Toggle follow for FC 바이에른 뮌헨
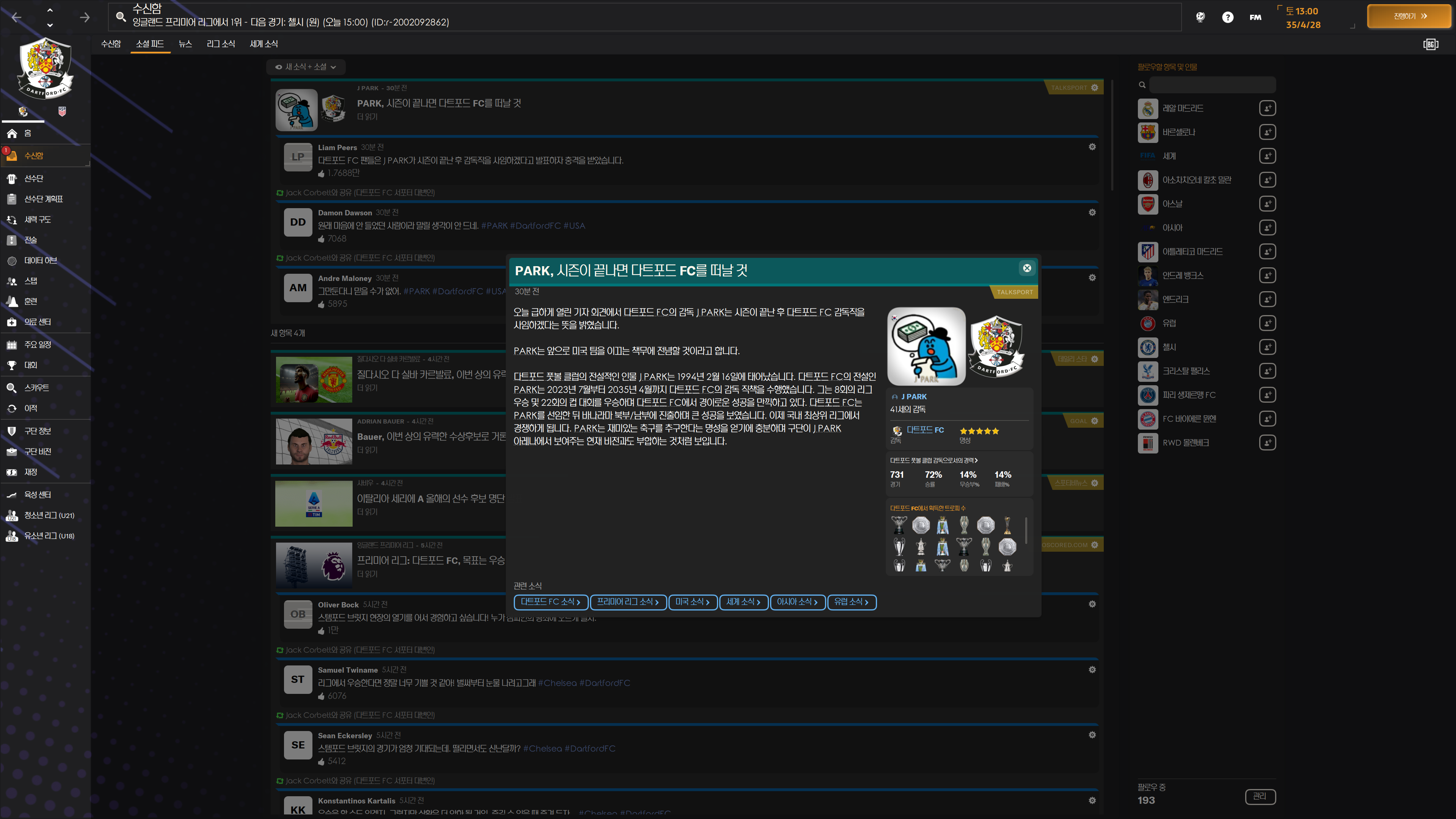This screenshot has height=819, width=1456. [1267, 419]
